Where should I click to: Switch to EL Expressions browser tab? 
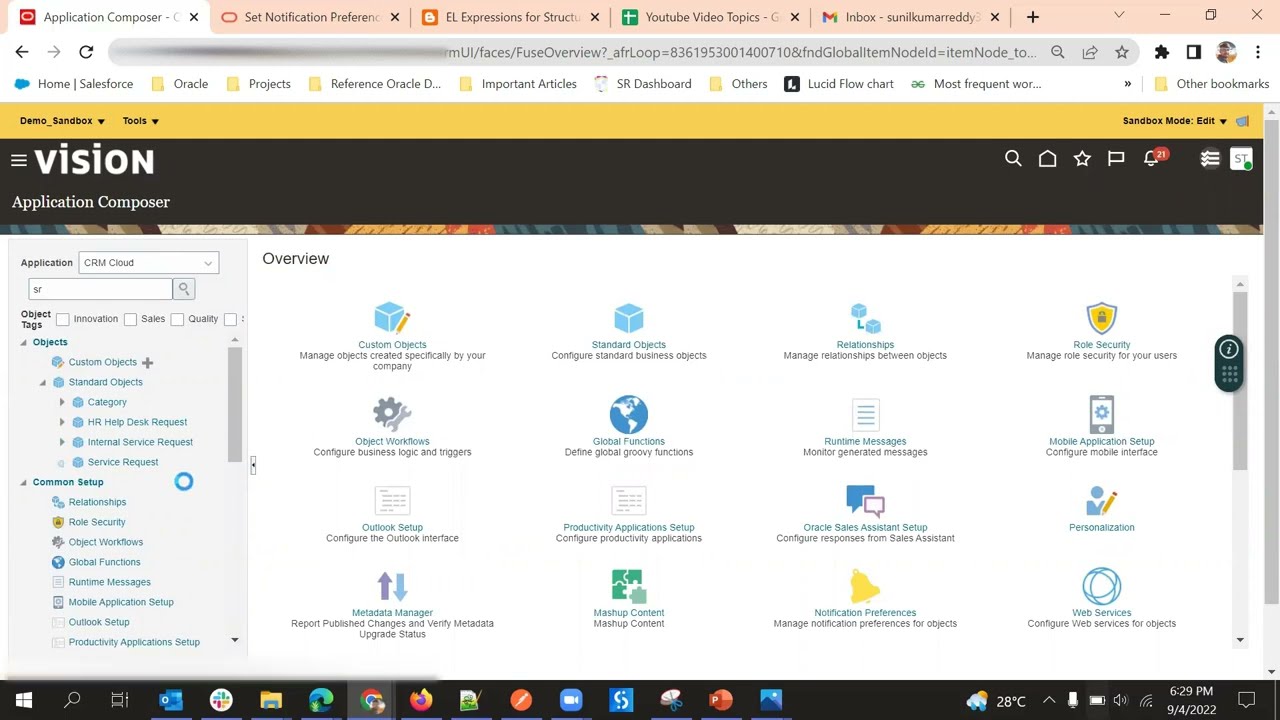[x=512, y=17]
